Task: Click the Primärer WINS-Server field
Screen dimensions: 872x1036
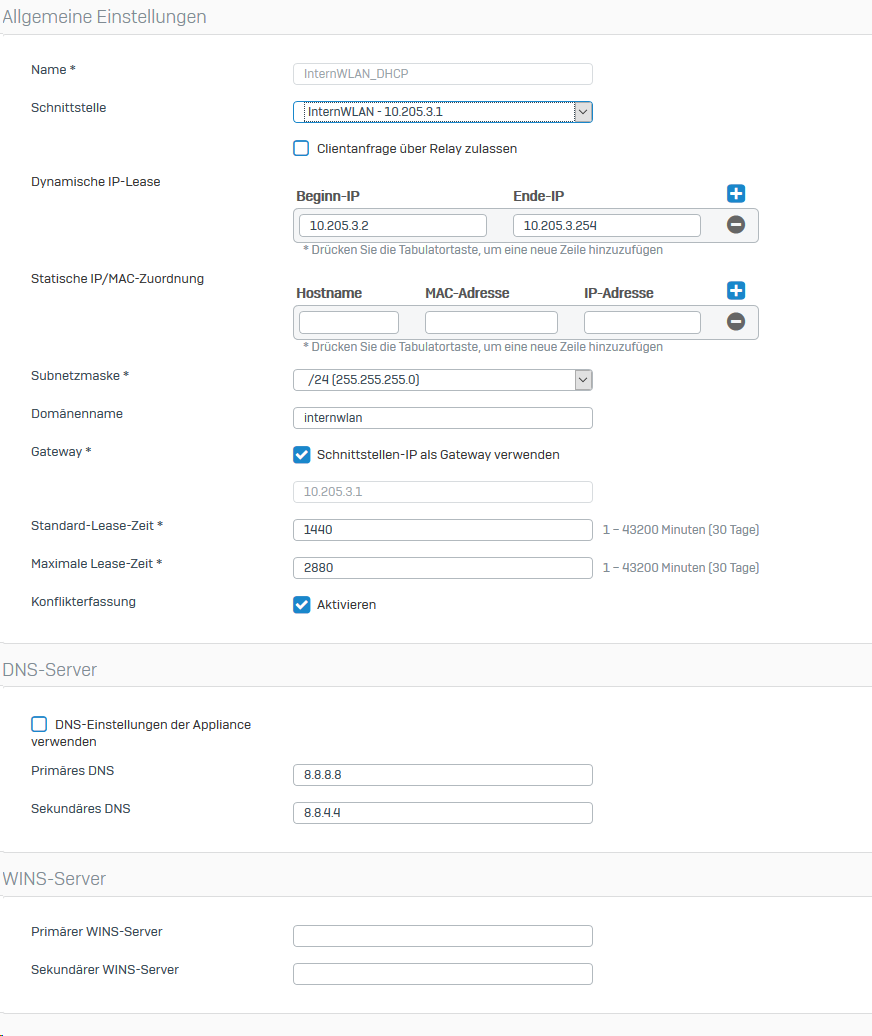Action: pyautogui.click(x=442, y=936)
